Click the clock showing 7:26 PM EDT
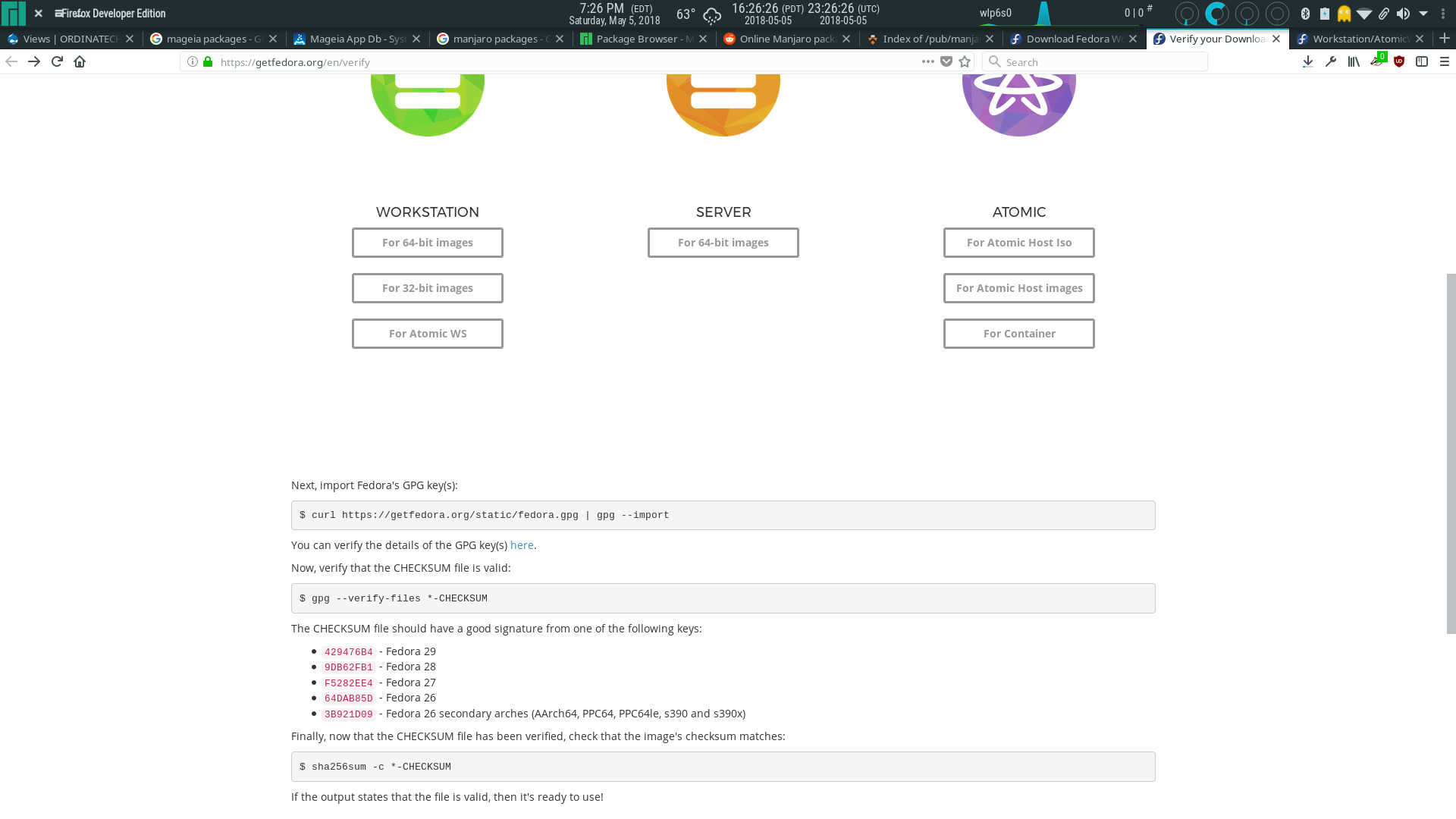This screenshot has width=1456, height=819. pos(614,14)
